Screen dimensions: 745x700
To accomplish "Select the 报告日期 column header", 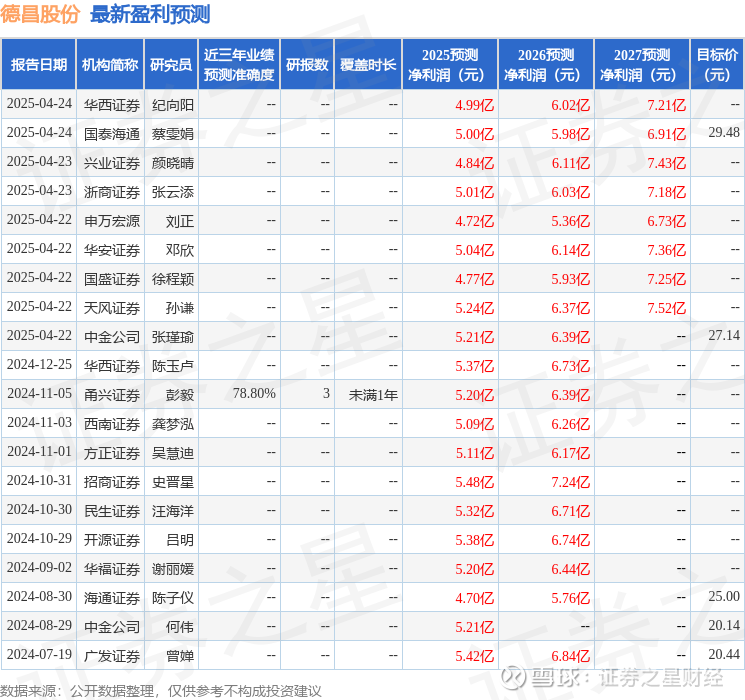I will tap(38, 64).
